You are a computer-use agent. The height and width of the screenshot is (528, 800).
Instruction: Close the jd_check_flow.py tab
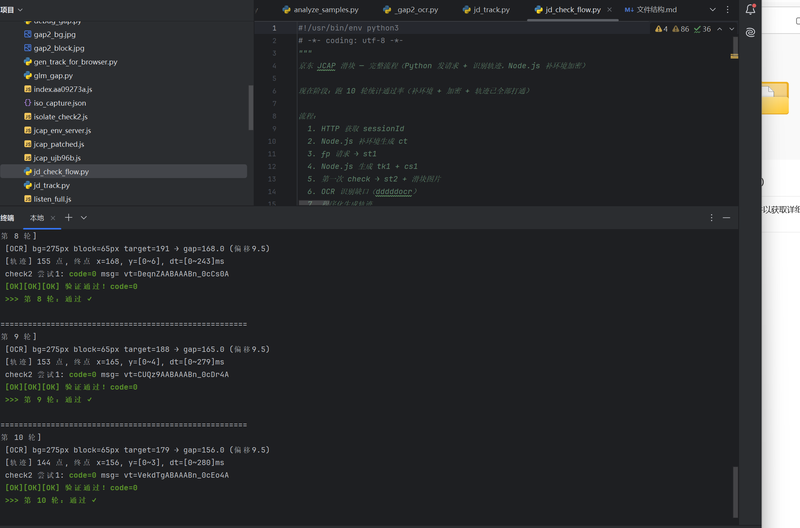pyautogui.click(x=609, y=10)
